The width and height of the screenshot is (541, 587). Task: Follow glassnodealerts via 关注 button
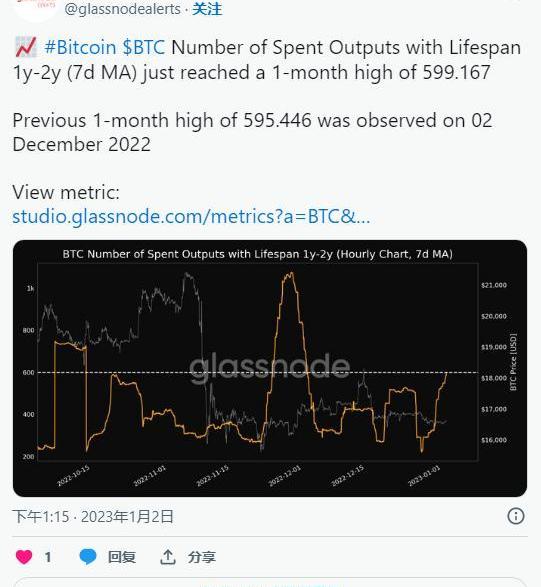(207, 9)
